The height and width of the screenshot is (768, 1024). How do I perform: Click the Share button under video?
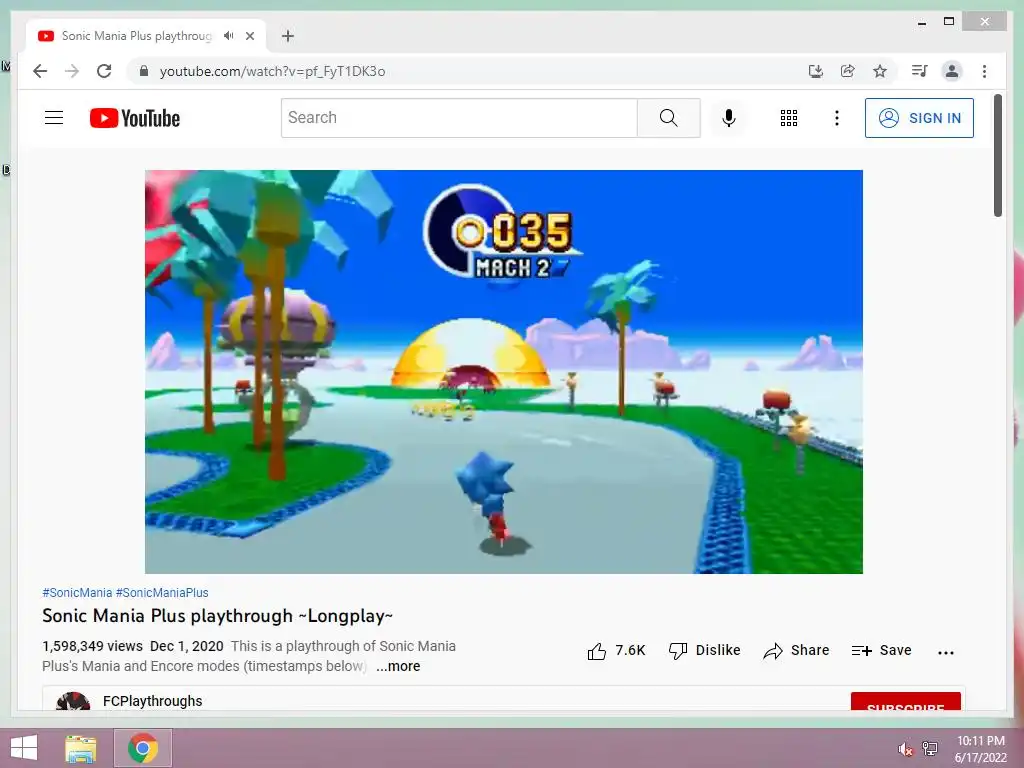tap(796, 650)
